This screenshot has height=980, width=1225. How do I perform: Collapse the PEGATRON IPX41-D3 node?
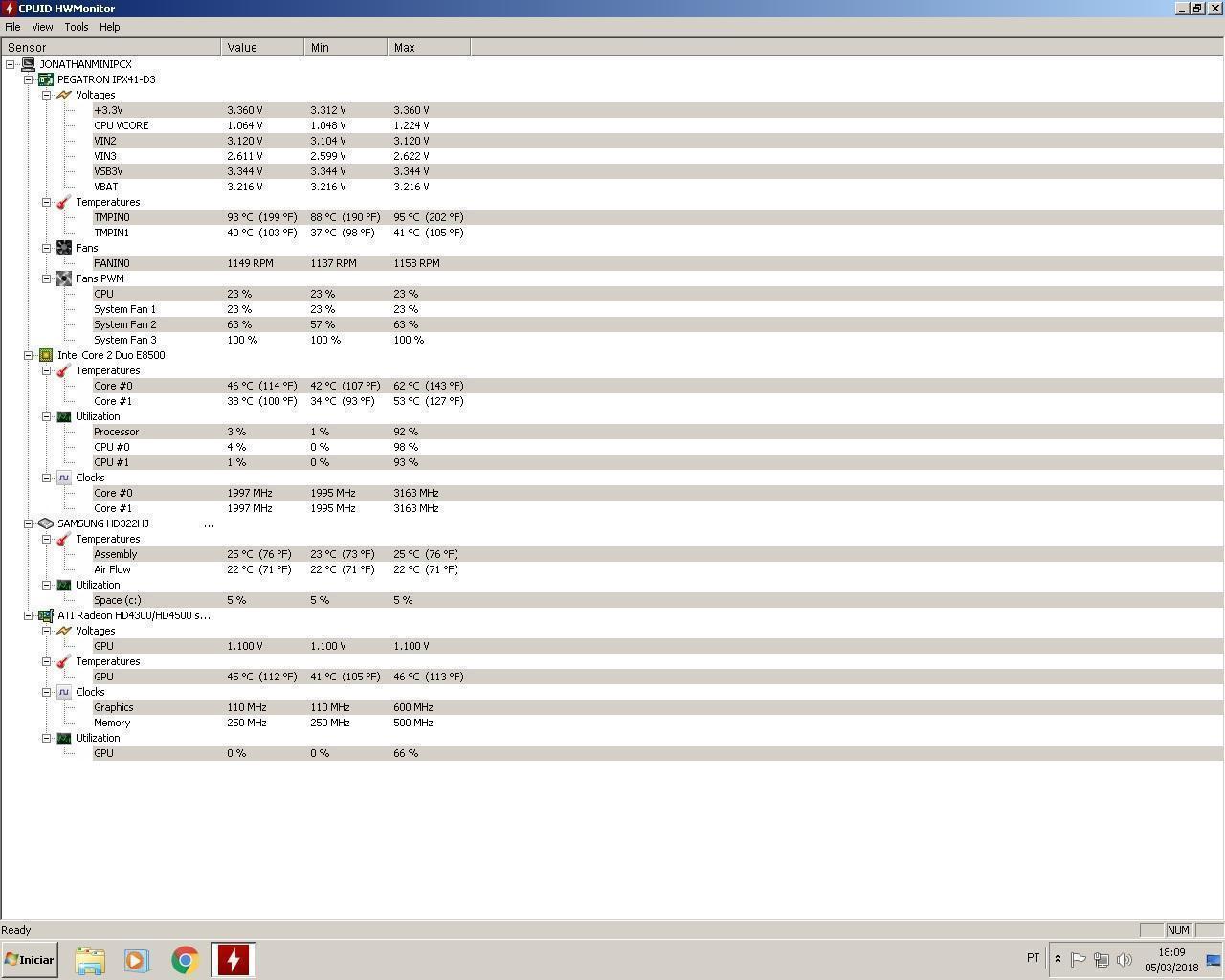[x=29, y=79]
